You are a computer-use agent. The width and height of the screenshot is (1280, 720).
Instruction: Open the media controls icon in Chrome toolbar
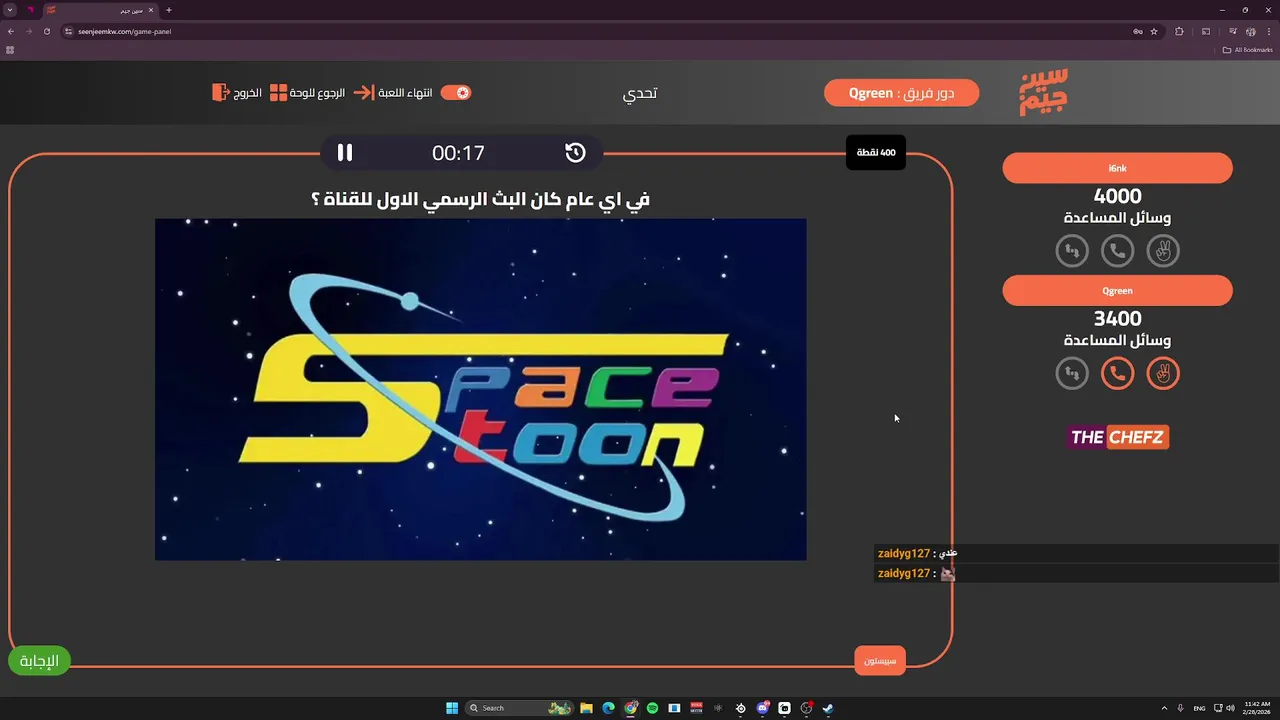click(x=1233, y=31)
